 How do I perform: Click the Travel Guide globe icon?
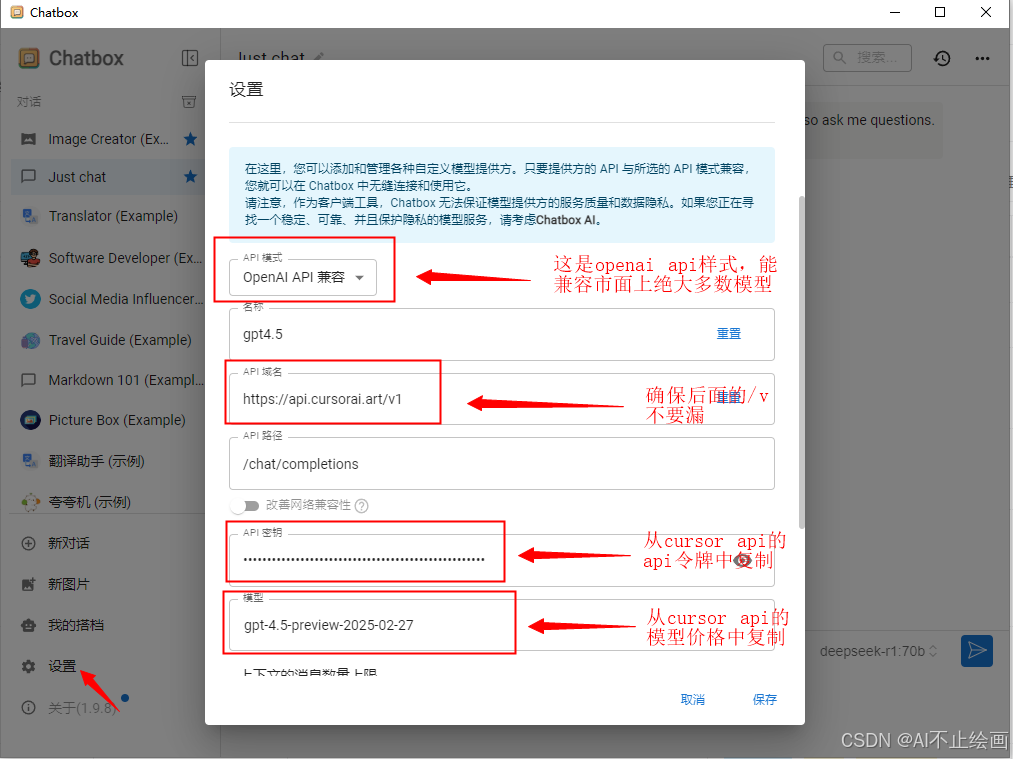[30, 340]
